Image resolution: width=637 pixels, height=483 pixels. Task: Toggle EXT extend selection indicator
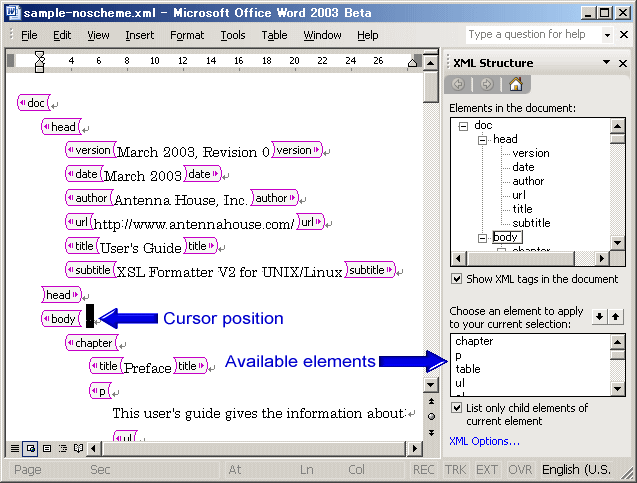click(x=487, y=470)
